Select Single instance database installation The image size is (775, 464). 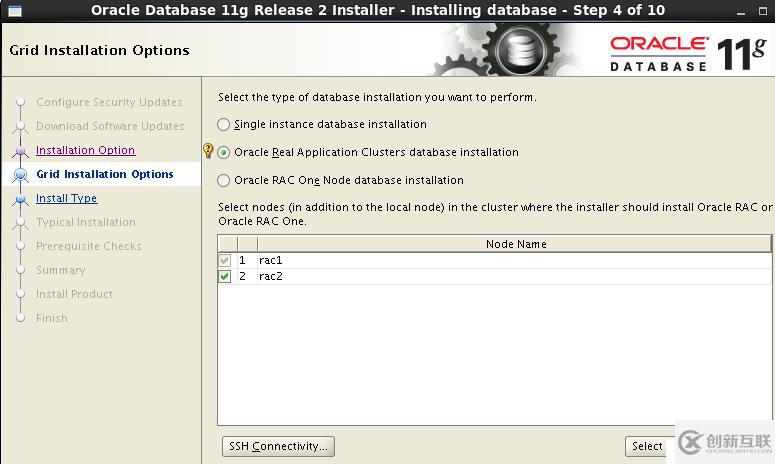[223, 125]
